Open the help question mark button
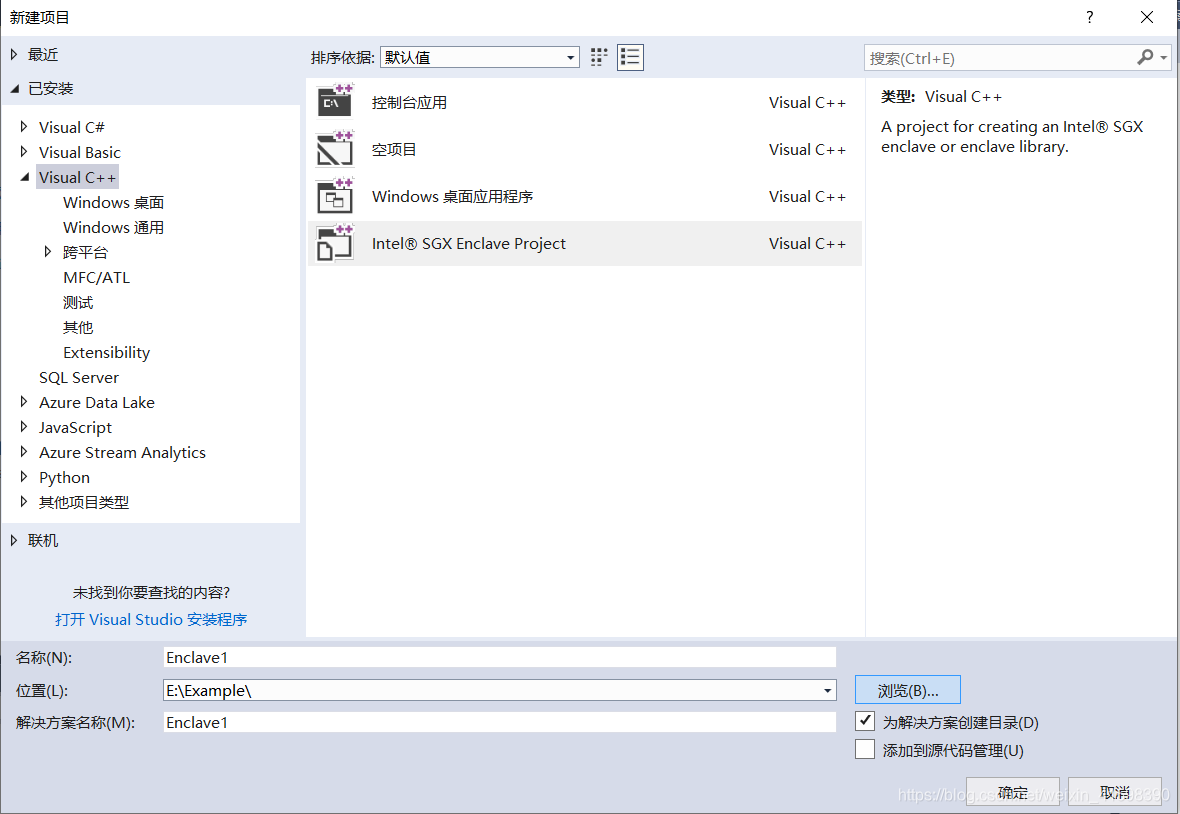The width and height of the screenshot is (1180, 814). point(1090,17)
